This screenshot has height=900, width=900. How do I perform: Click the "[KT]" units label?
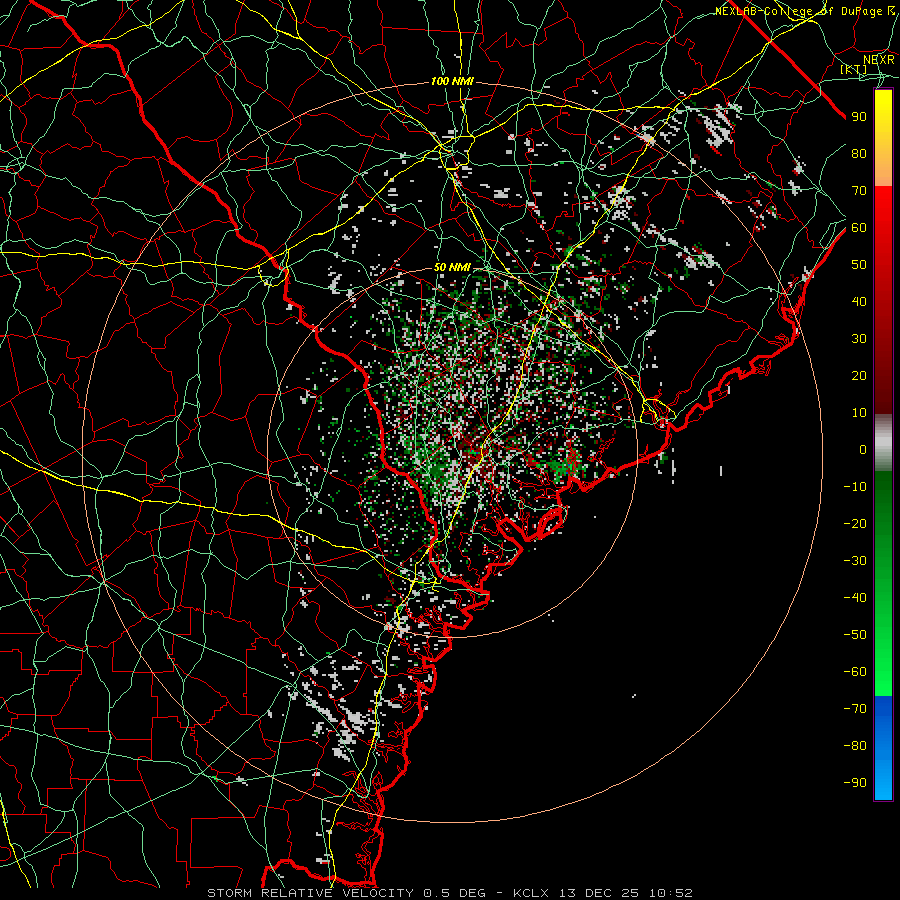coord(854,70)
